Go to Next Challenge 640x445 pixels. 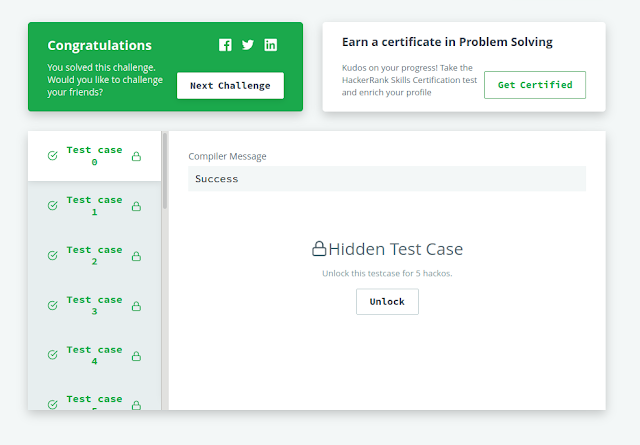click(230, 86)
